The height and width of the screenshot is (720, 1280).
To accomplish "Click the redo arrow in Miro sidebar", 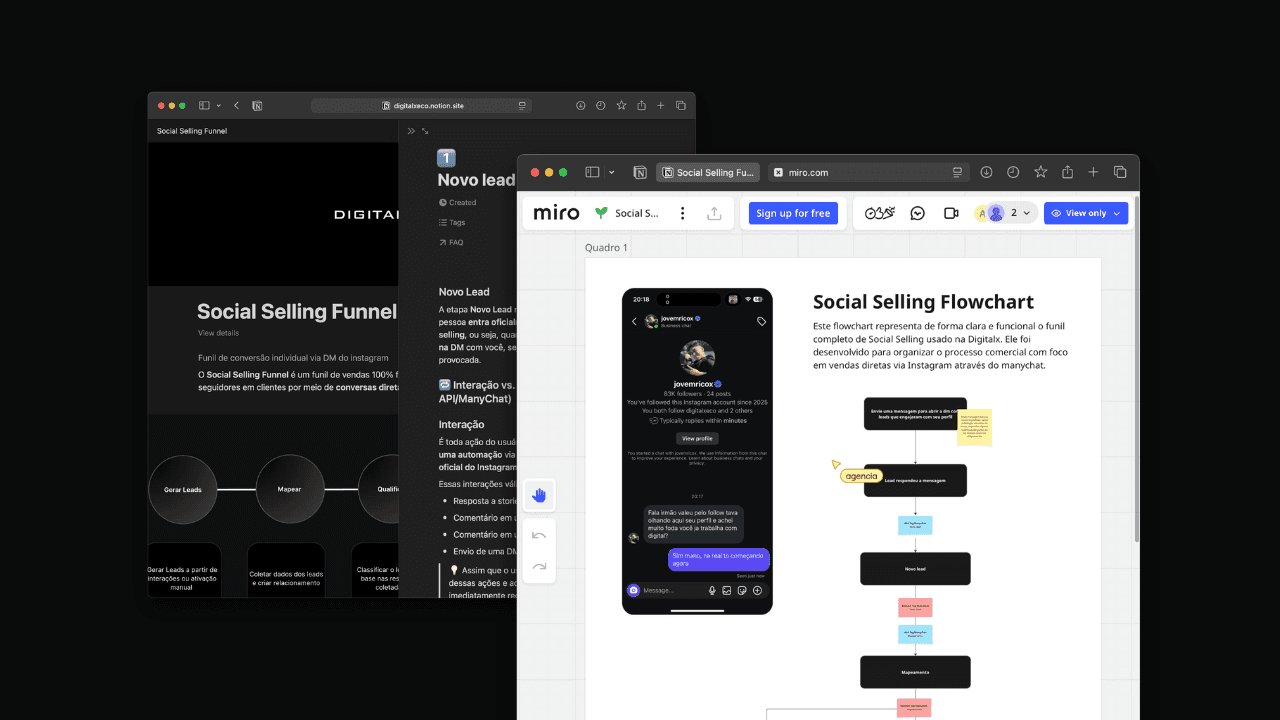I will point(539,567).
